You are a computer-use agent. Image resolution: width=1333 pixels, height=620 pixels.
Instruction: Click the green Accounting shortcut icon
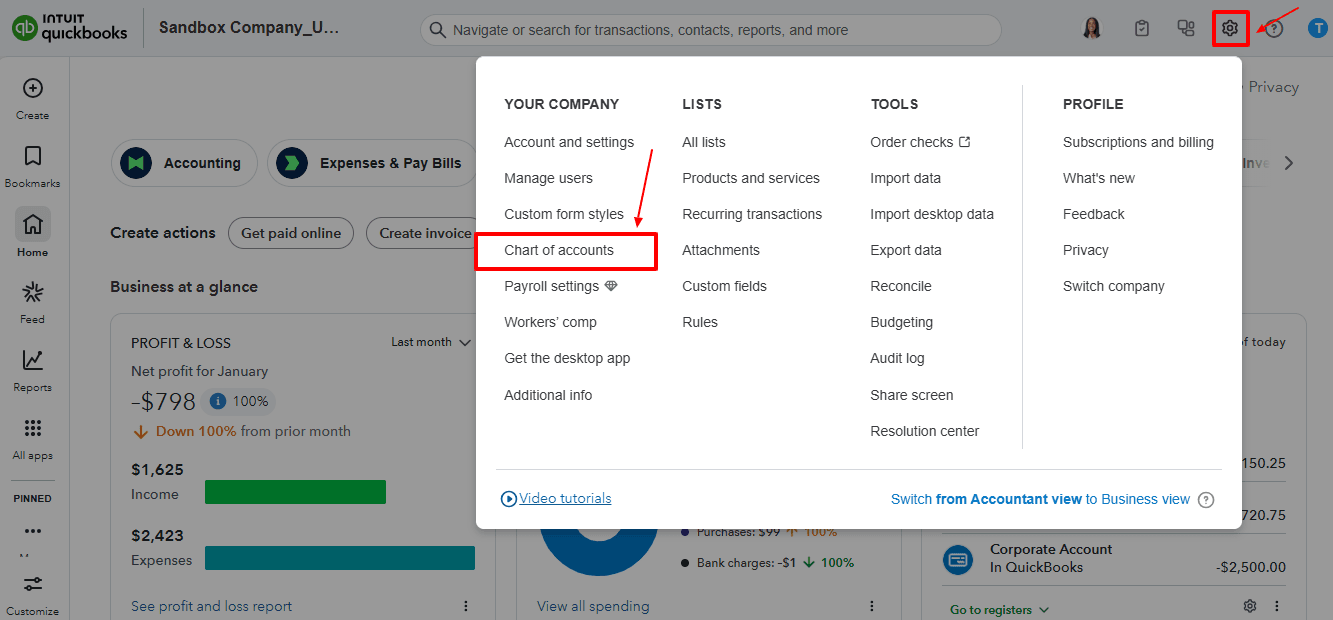pyautogui.click(x=136, y=162)
